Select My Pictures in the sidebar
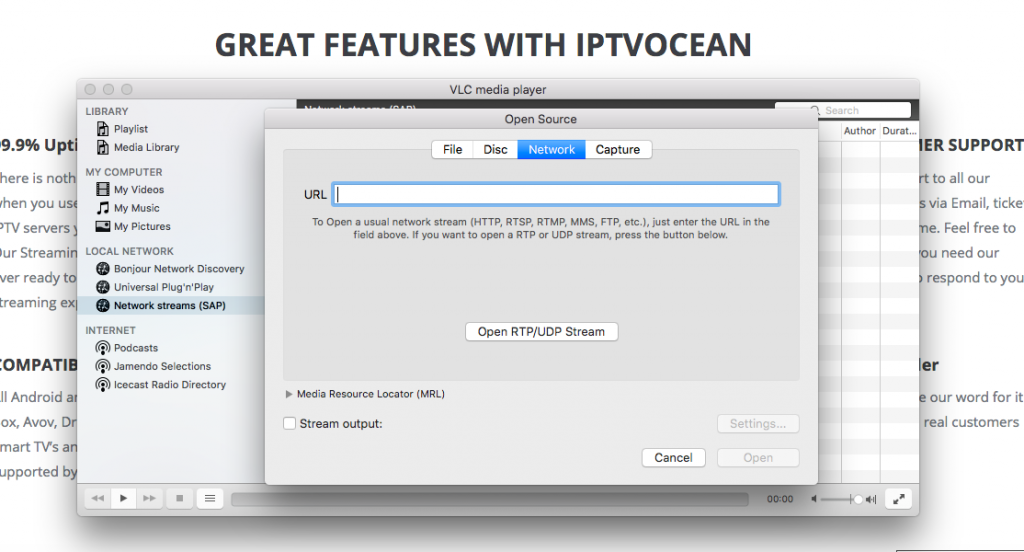 (133, 226)
